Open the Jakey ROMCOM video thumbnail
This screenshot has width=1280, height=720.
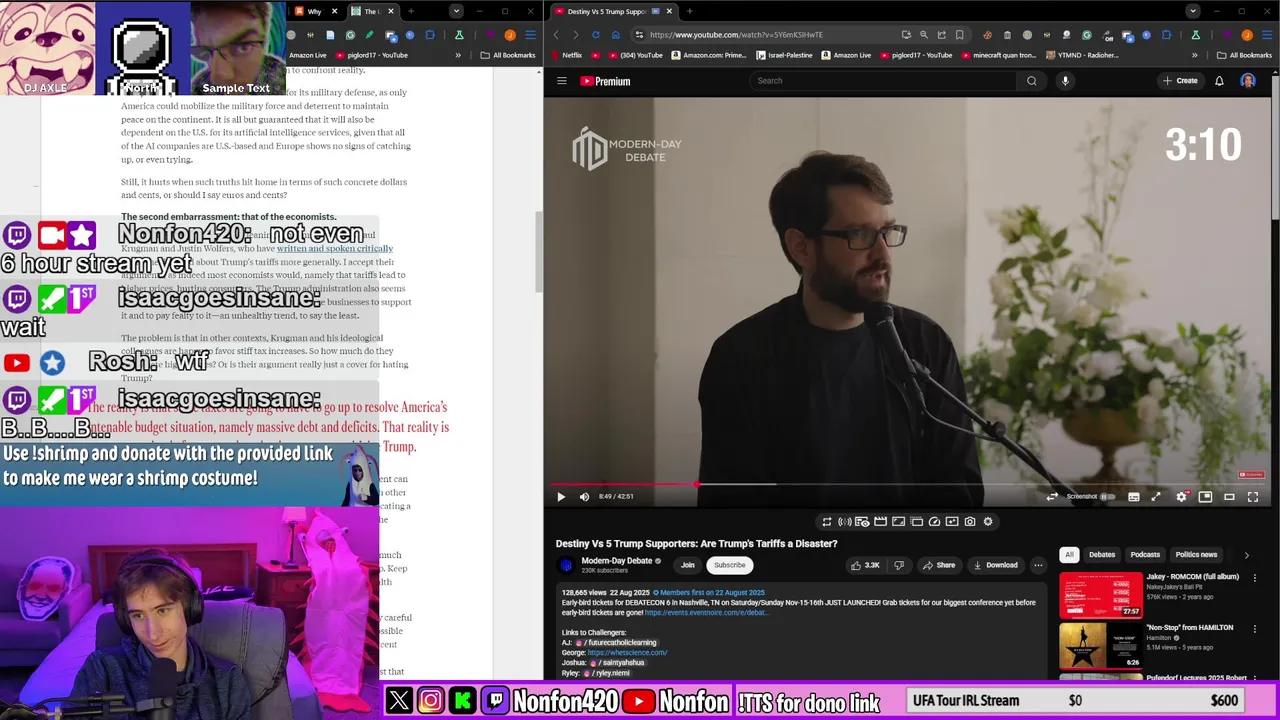click(1100, 595)
